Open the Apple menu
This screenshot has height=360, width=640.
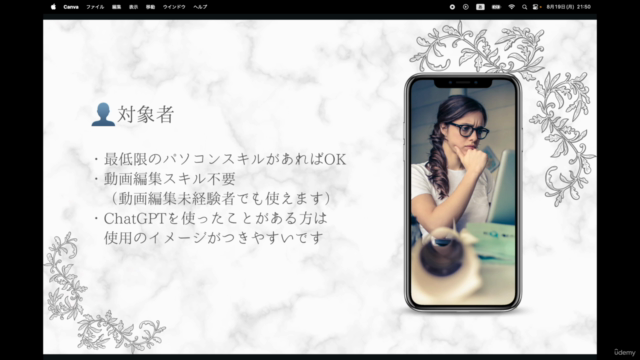pos(53,7)
